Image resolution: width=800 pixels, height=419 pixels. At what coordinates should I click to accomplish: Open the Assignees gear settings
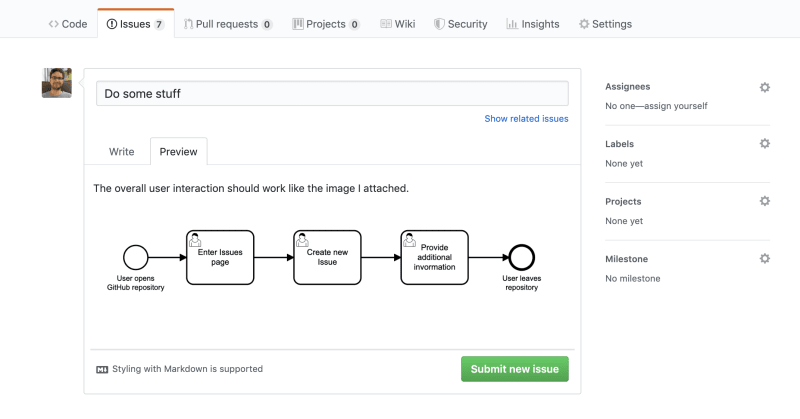[764, 87]
